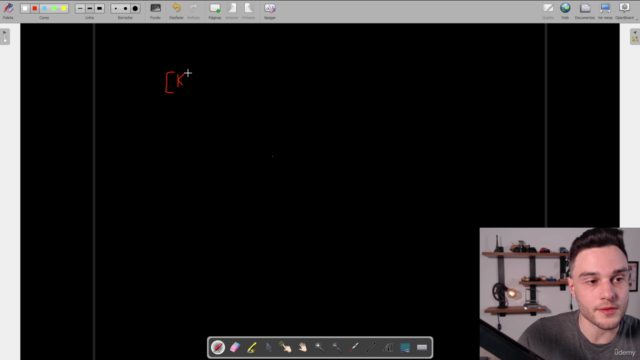Expand the right library panel

[x=635, y=36]
